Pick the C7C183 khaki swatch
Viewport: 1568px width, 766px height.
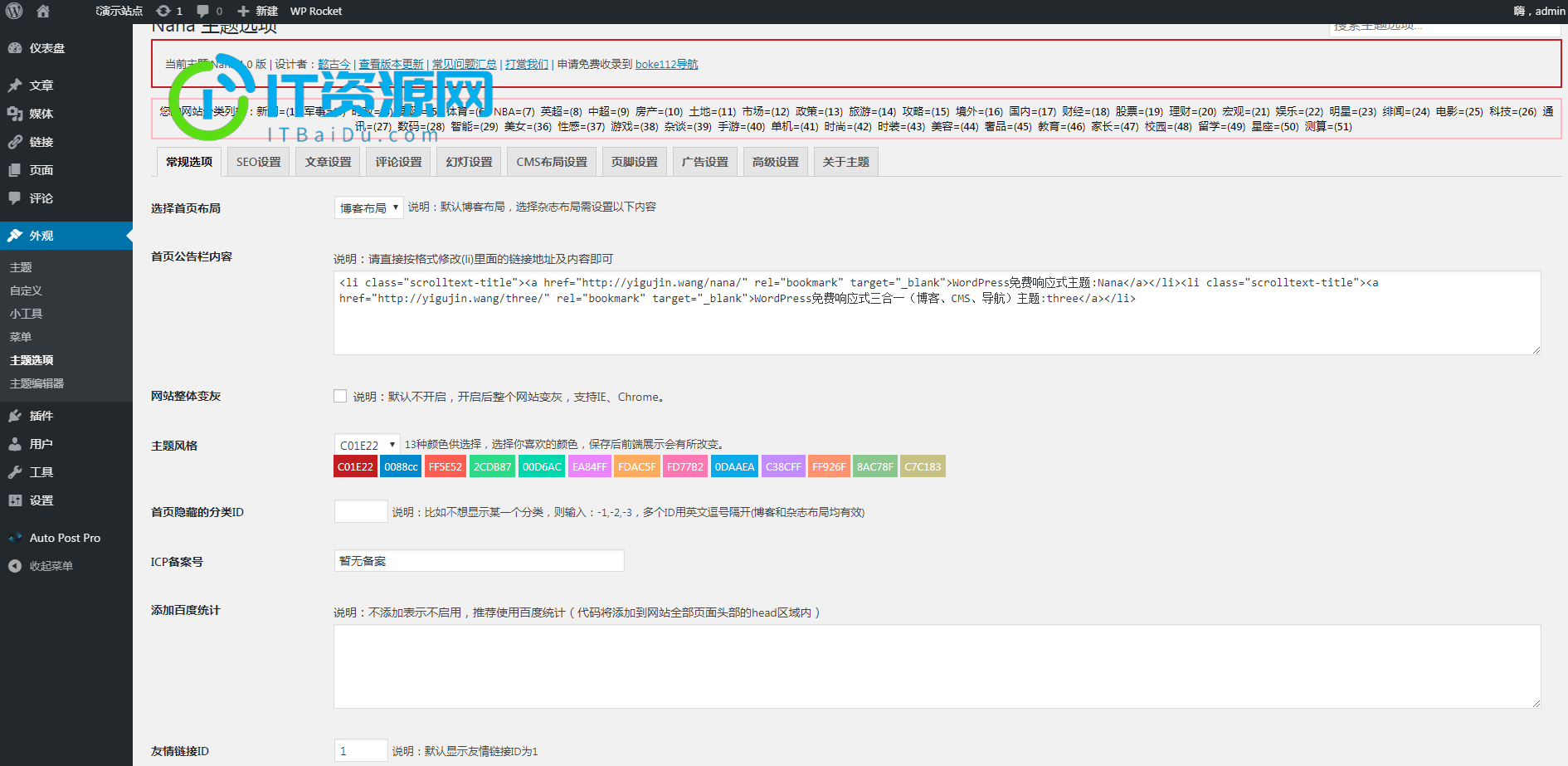click(x=923, y=466)
